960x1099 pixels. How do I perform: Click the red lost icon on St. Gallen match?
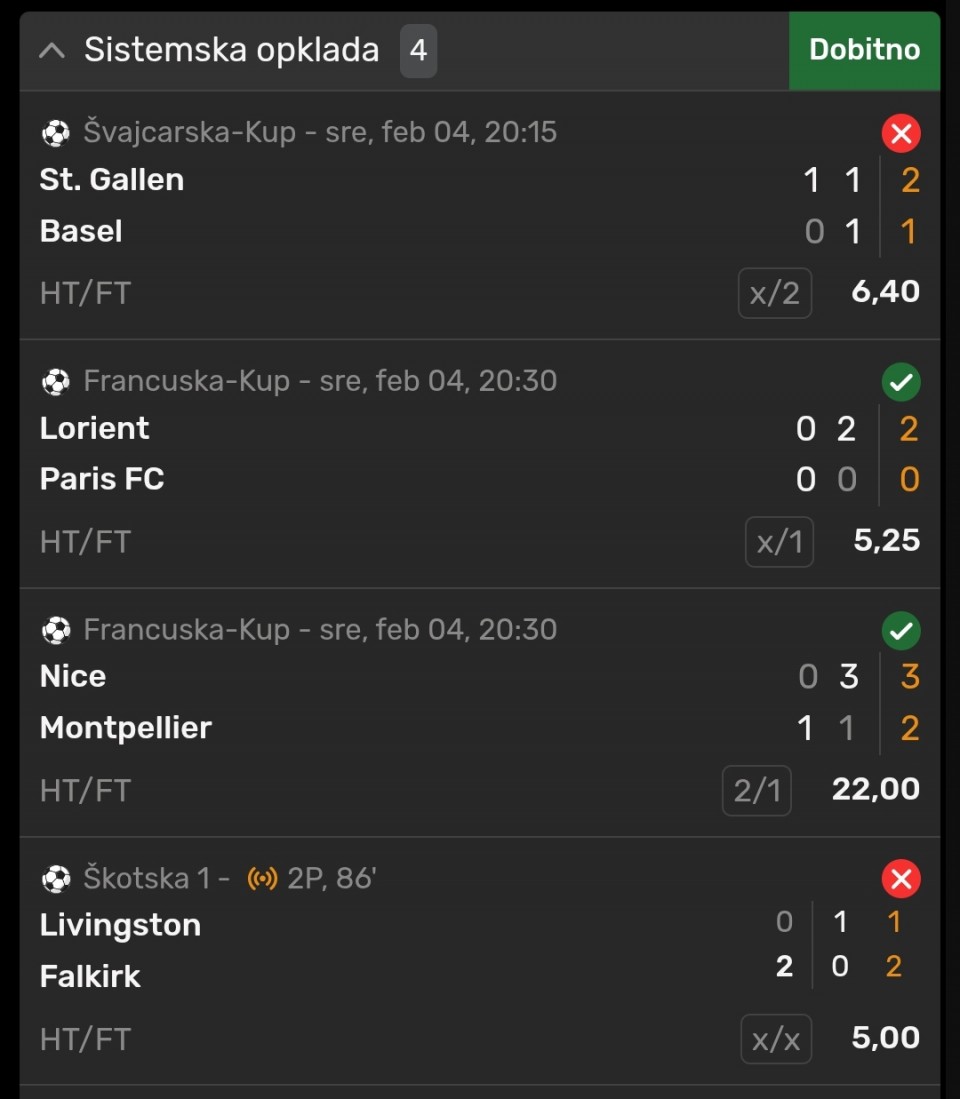pyautogui.click(x=901, y=133)
